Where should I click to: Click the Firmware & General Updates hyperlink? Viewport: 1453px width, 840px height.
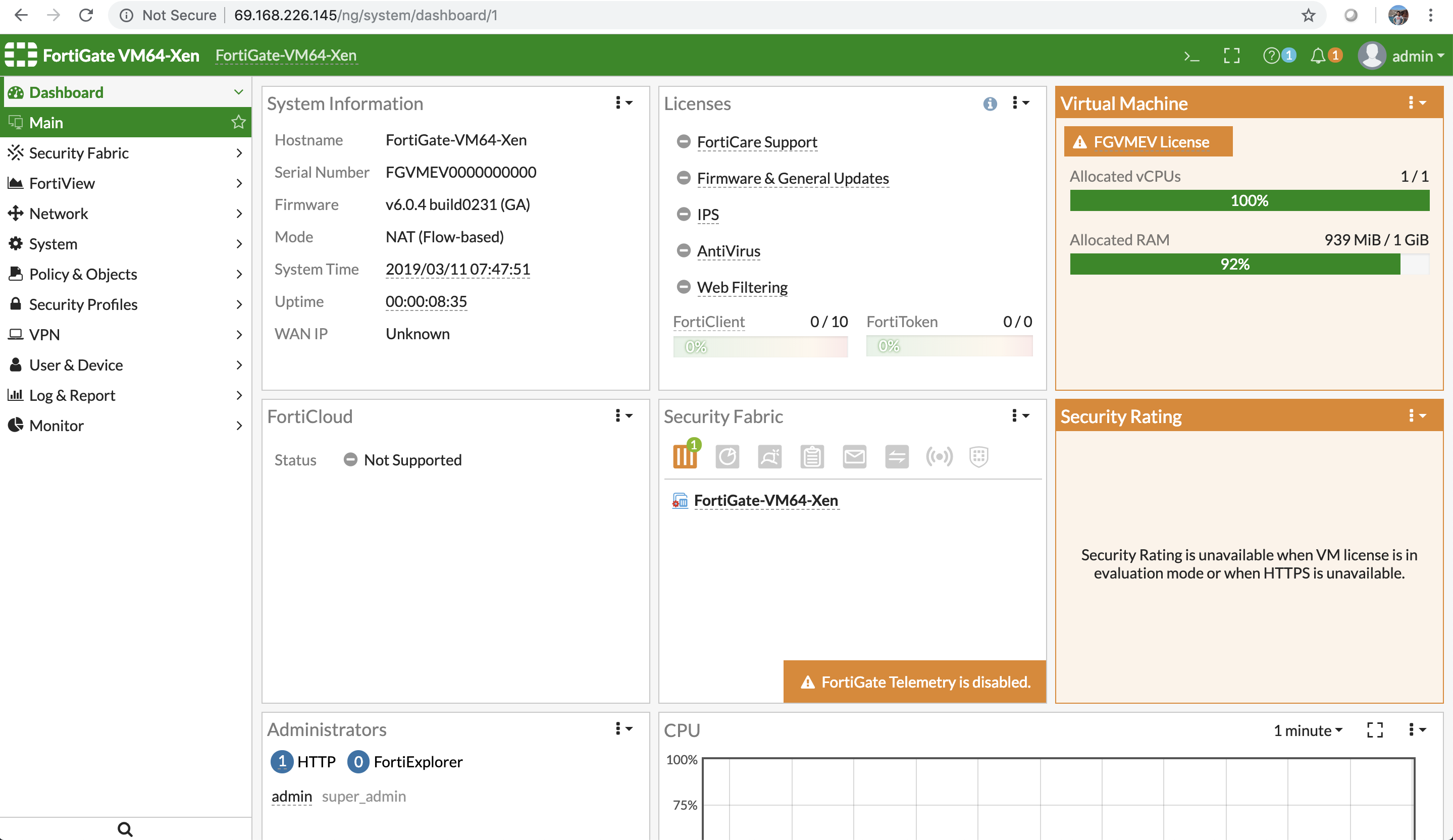[x=792, y=178]
